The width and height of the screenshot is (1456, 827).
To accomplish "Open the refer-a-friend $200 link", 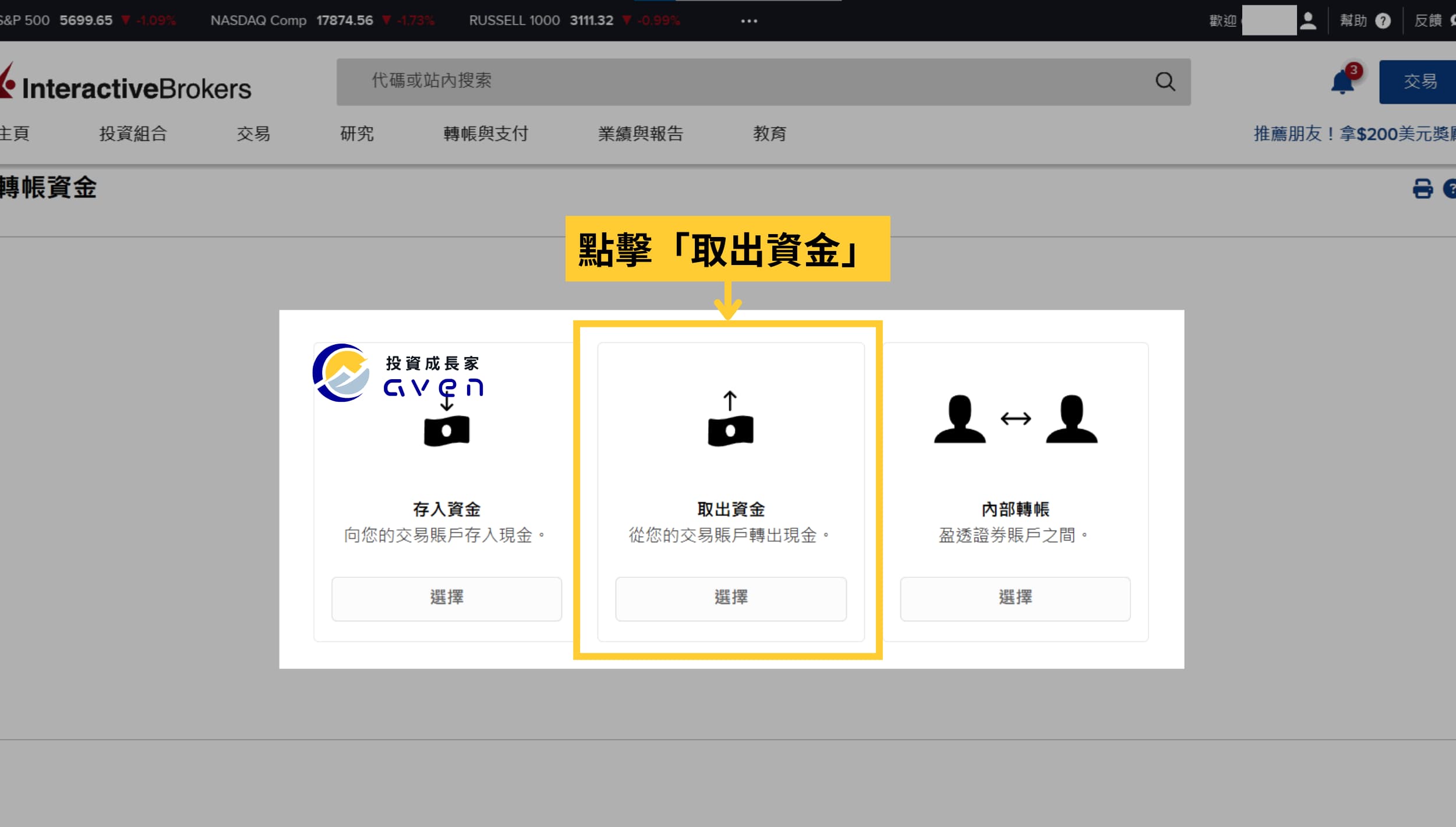I will pos(1355,134).
